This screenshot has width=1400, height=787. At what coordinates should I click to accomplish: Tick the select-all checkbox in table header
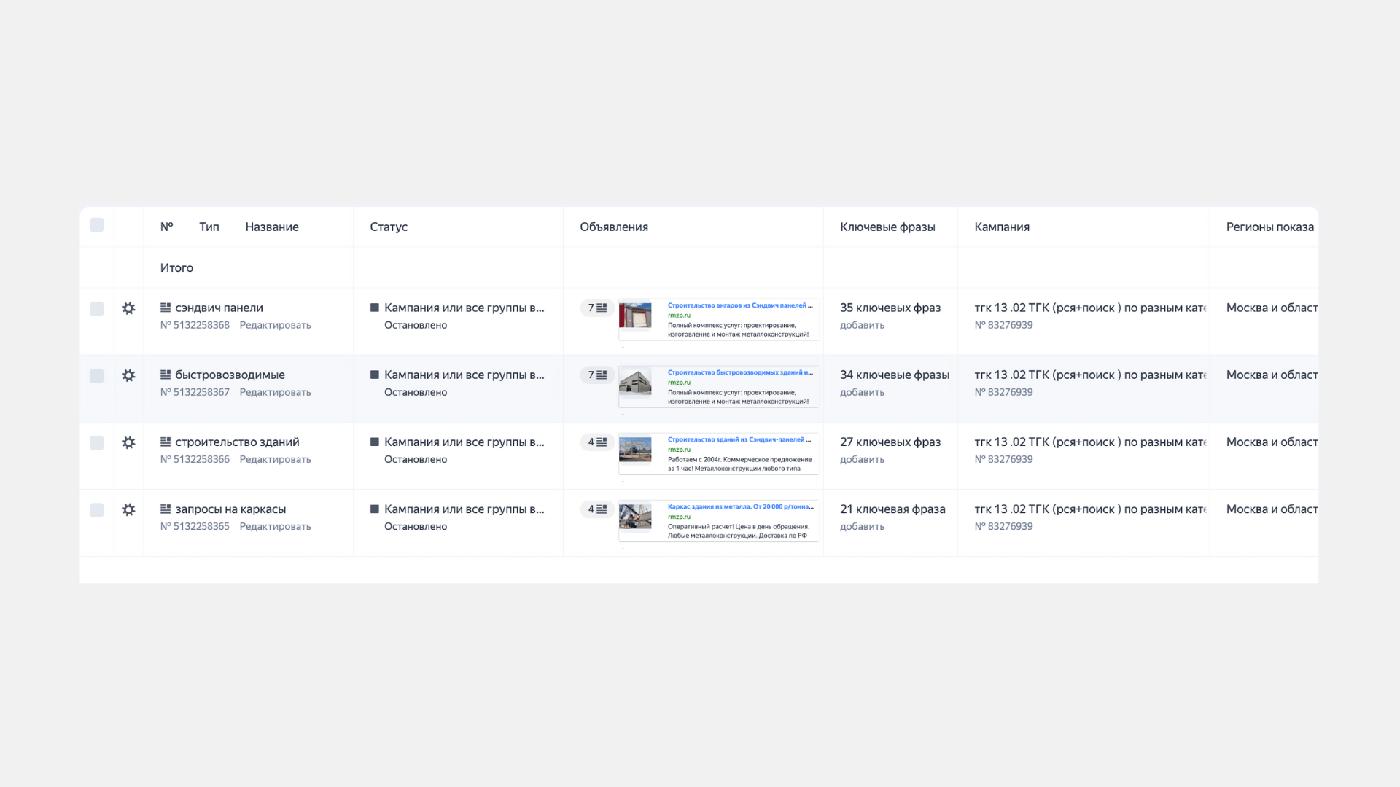(x=97, y=226)
